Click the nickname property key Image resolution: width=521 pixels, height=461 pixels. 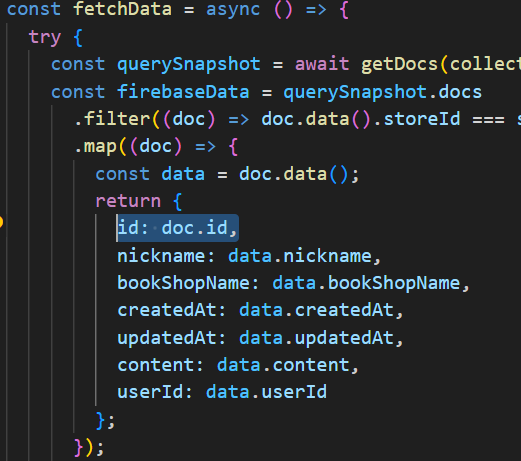tap(161, 256)
